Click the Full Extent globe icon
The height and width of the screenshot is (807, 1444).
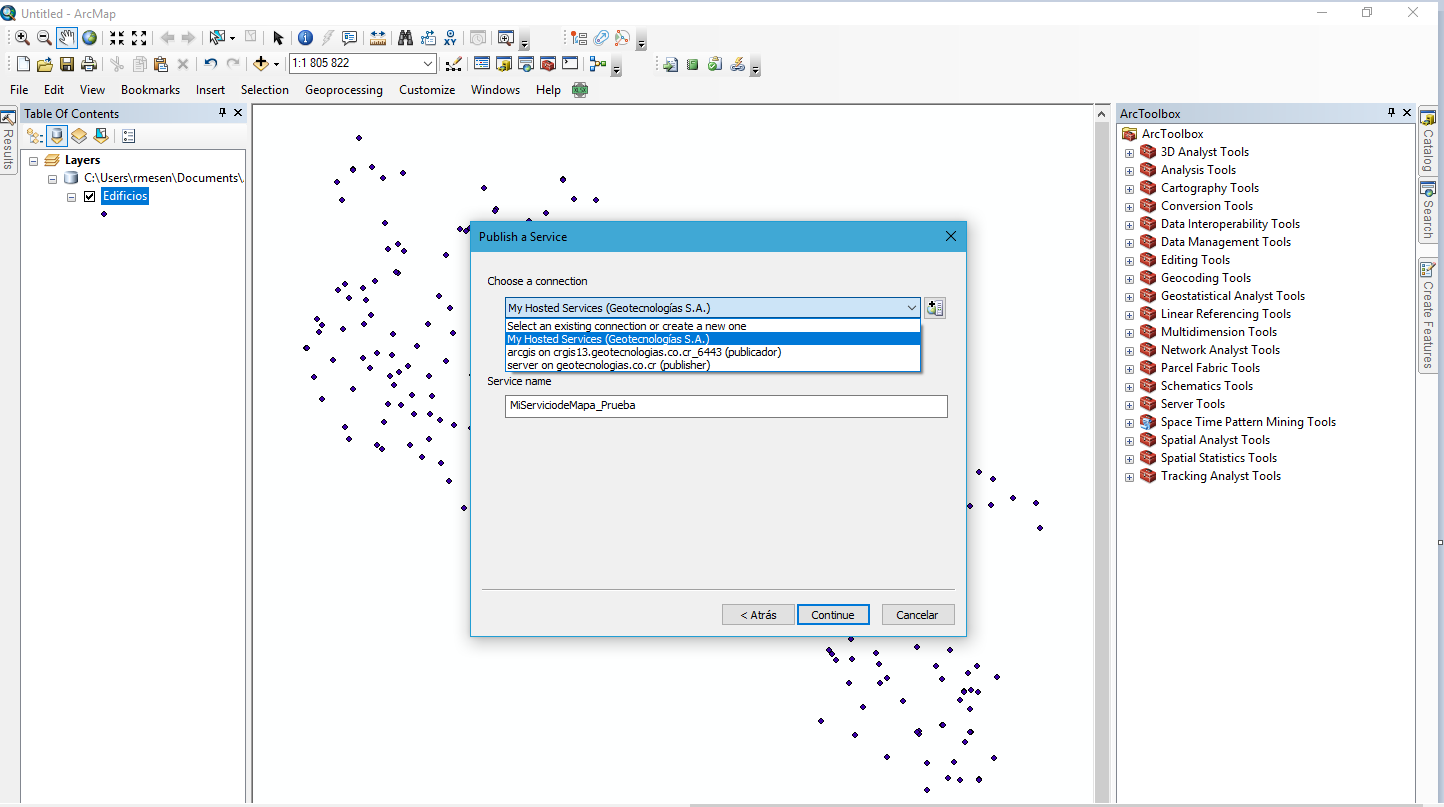(90, 38)
